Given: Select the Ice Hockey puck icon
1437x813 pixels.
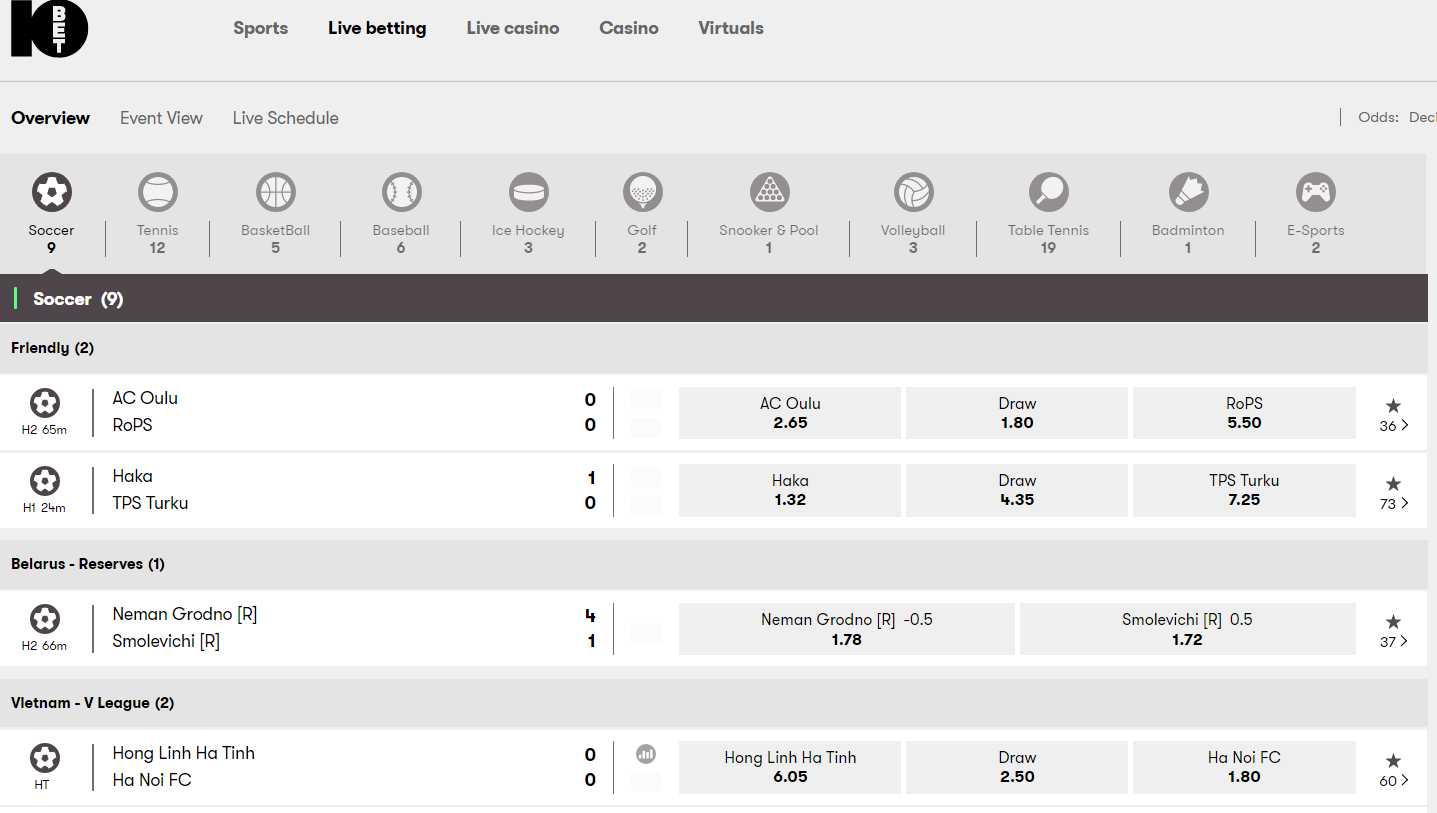Looking at the screenshot, I should click(x=529, y=191).
